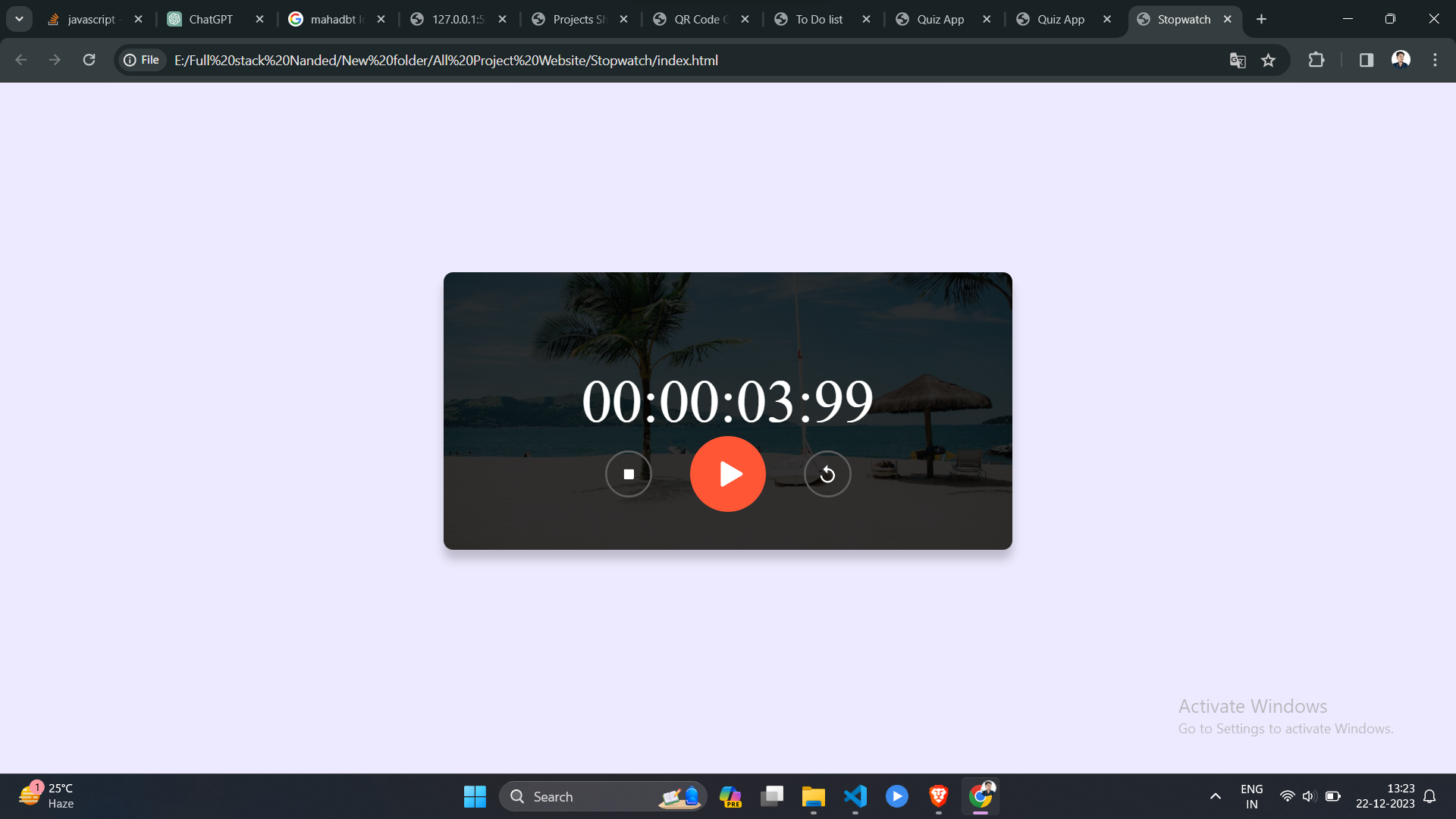Open the Google Translate icon in the address bar
1456x819 pixels.
[1238, 60]
